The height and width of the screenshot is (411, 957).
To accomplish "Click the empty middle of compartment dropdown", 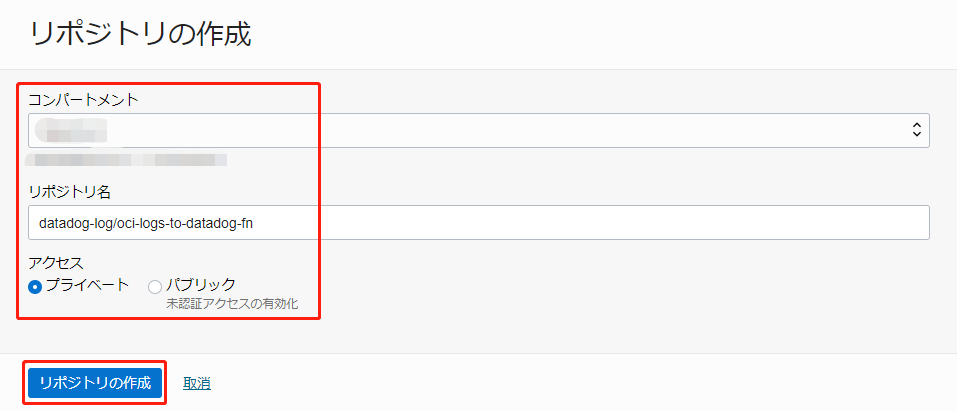I will click(x=500, y=130).
